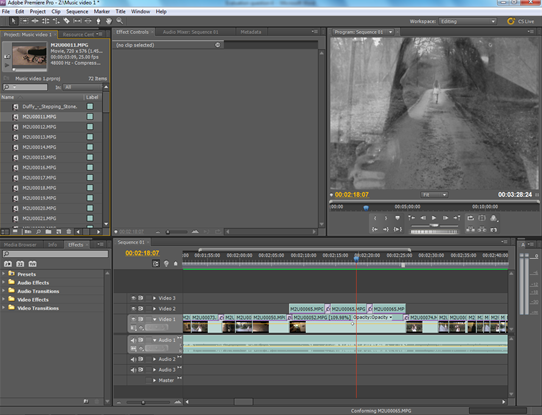
Task: Click the Effects panel search field
Action: click(55, 254)
